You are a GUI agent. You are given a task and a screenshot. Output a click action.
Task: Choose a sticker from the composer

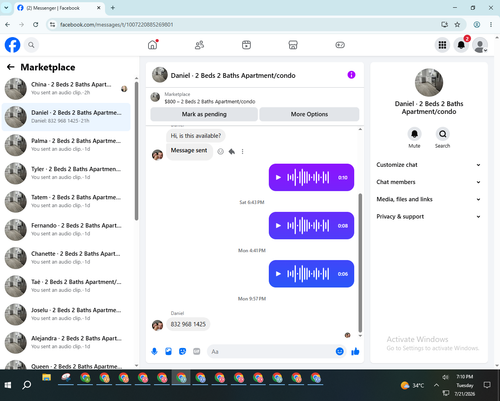point(182,351)
